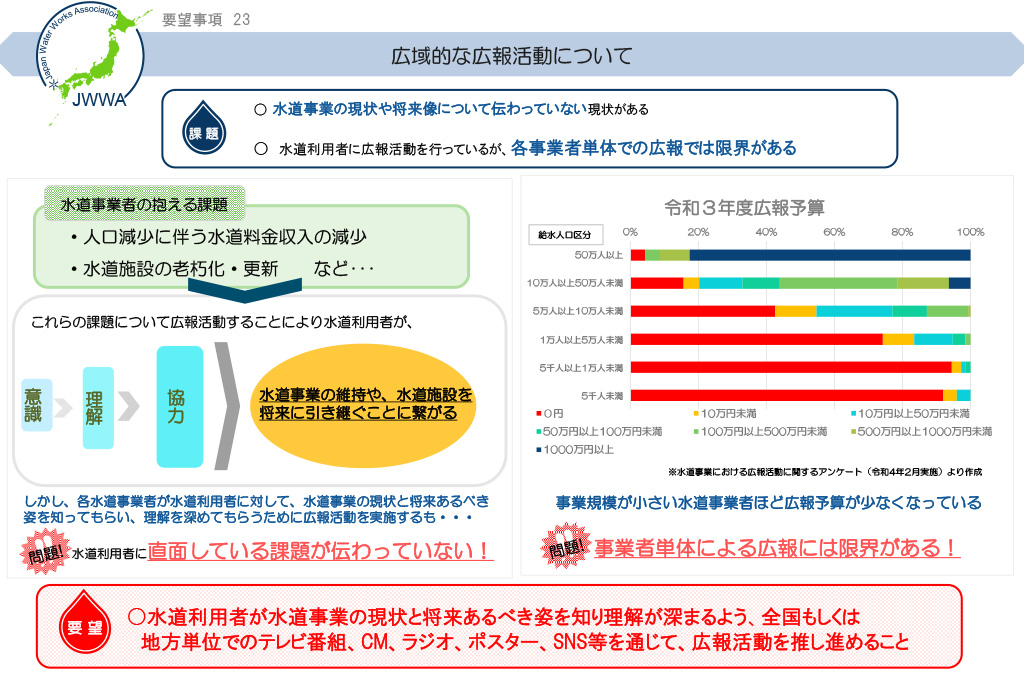1024x684 pixels.
Task: Click the 1万人以上5万人未満 row label
Action: [581, 340]
